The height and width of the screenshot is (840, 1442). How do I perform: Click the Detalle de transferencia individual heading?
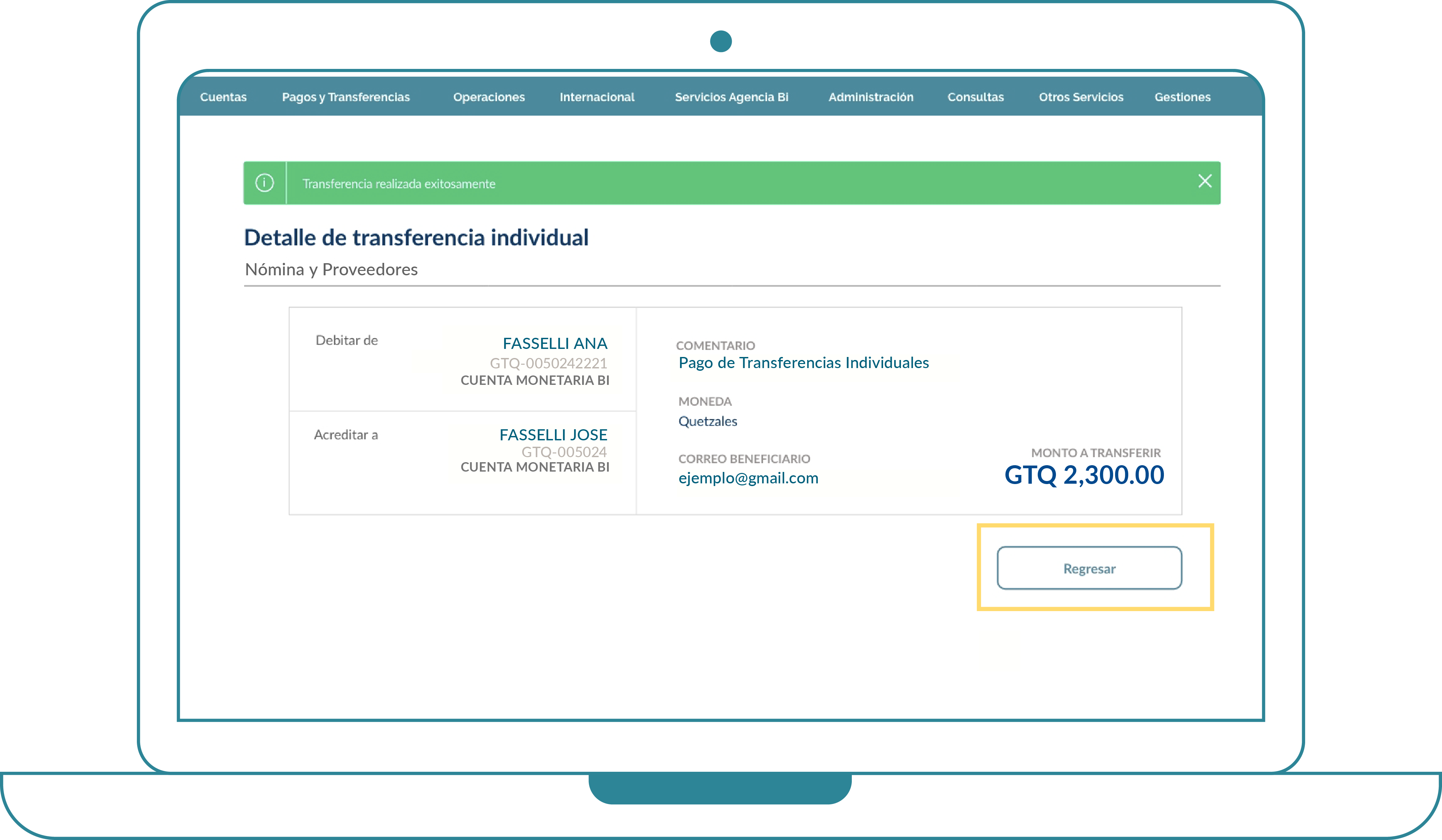pyautogui.click(x=416, y=238)
